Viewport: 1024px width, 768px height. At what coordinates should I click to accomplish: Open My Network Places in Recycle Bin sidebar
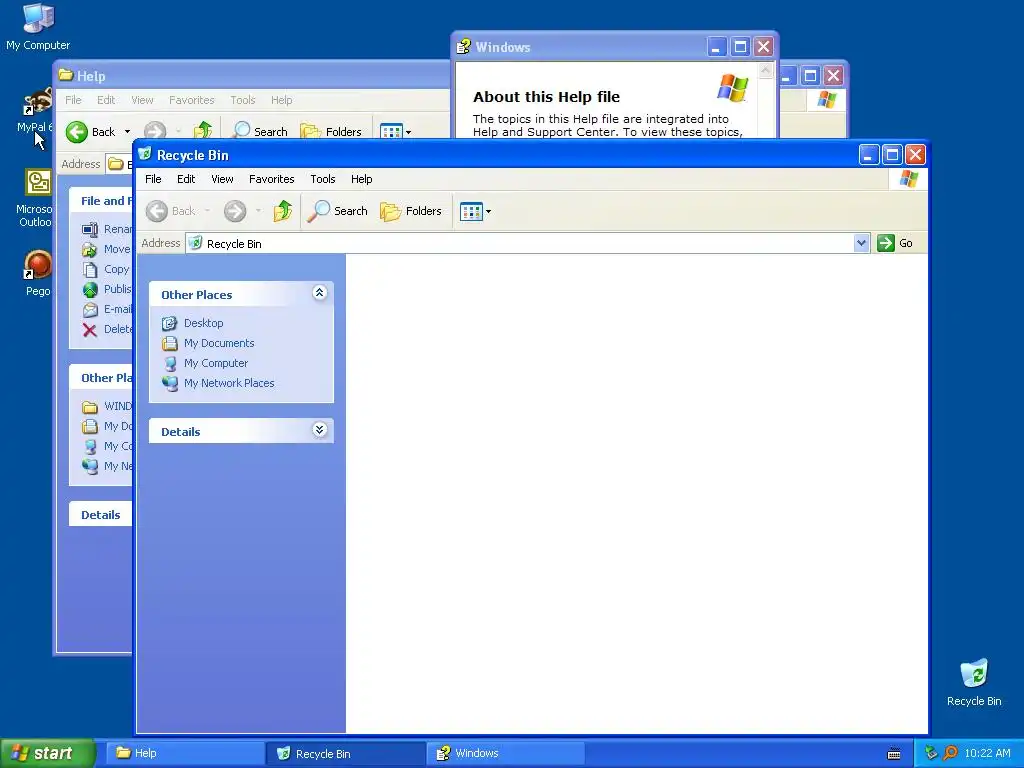click(x=229, y=383)
